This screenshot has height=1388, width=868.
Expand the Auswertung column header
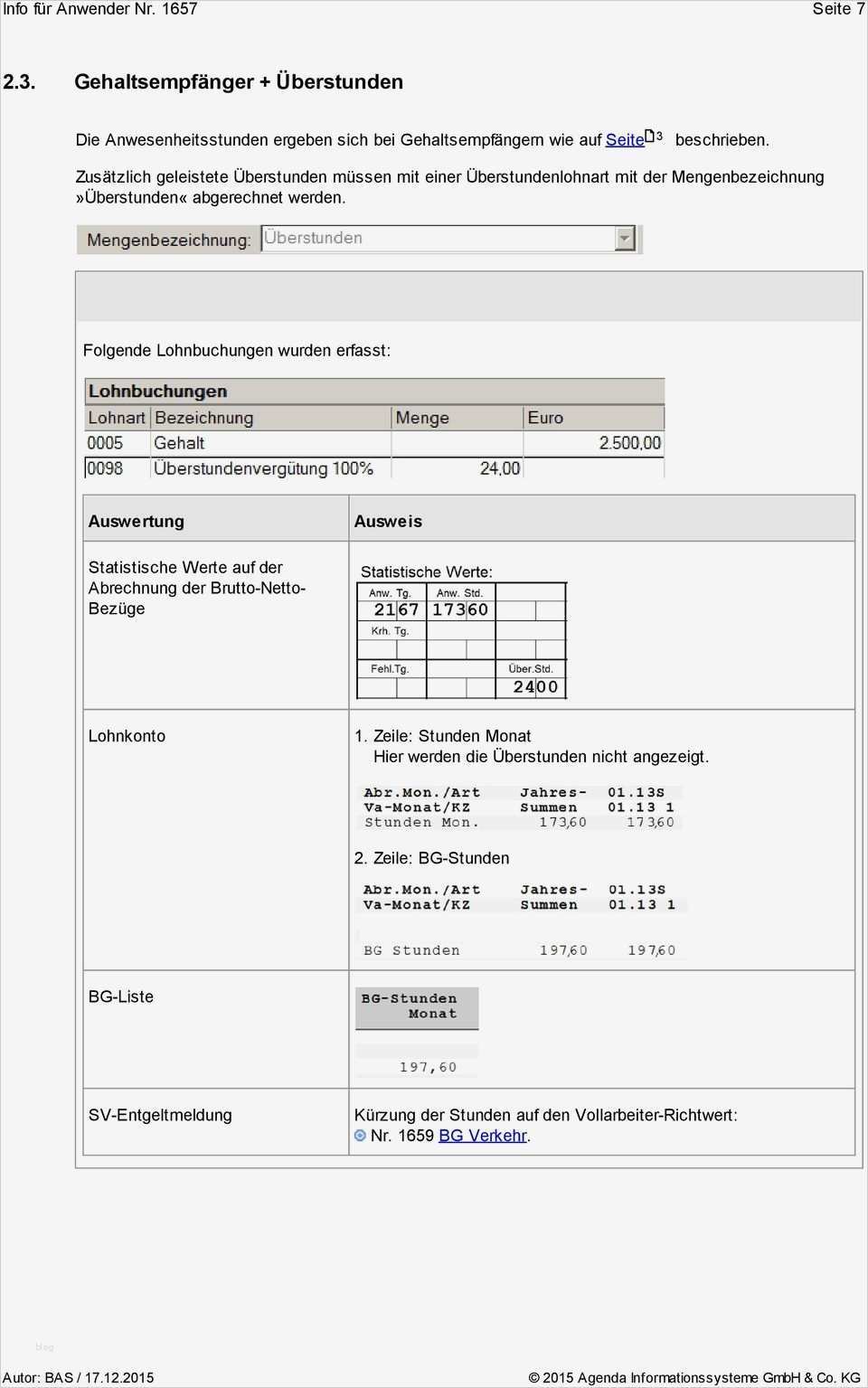pos(136,520)
